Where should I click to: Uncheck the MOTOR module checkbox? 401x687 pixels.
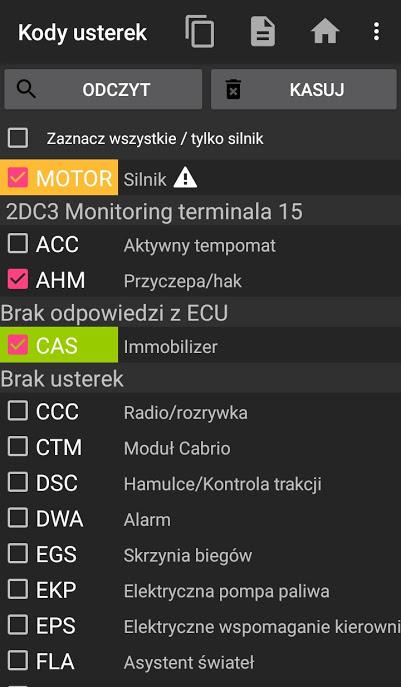pos(18,178)
